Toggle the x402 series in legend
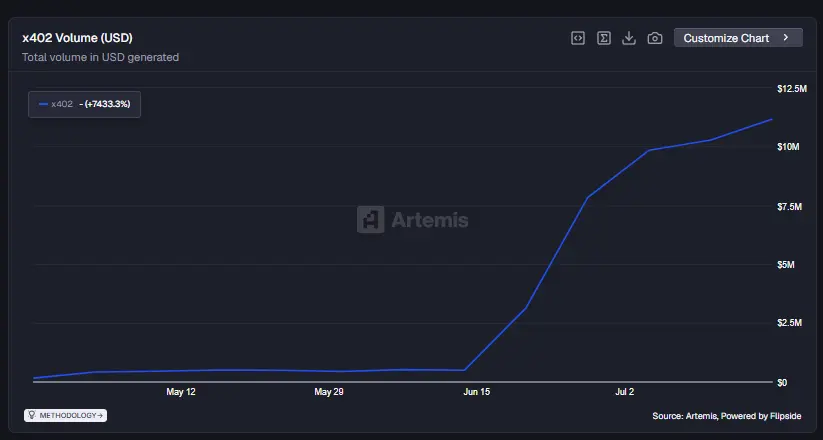823x440 pixels. click(85, 104)
